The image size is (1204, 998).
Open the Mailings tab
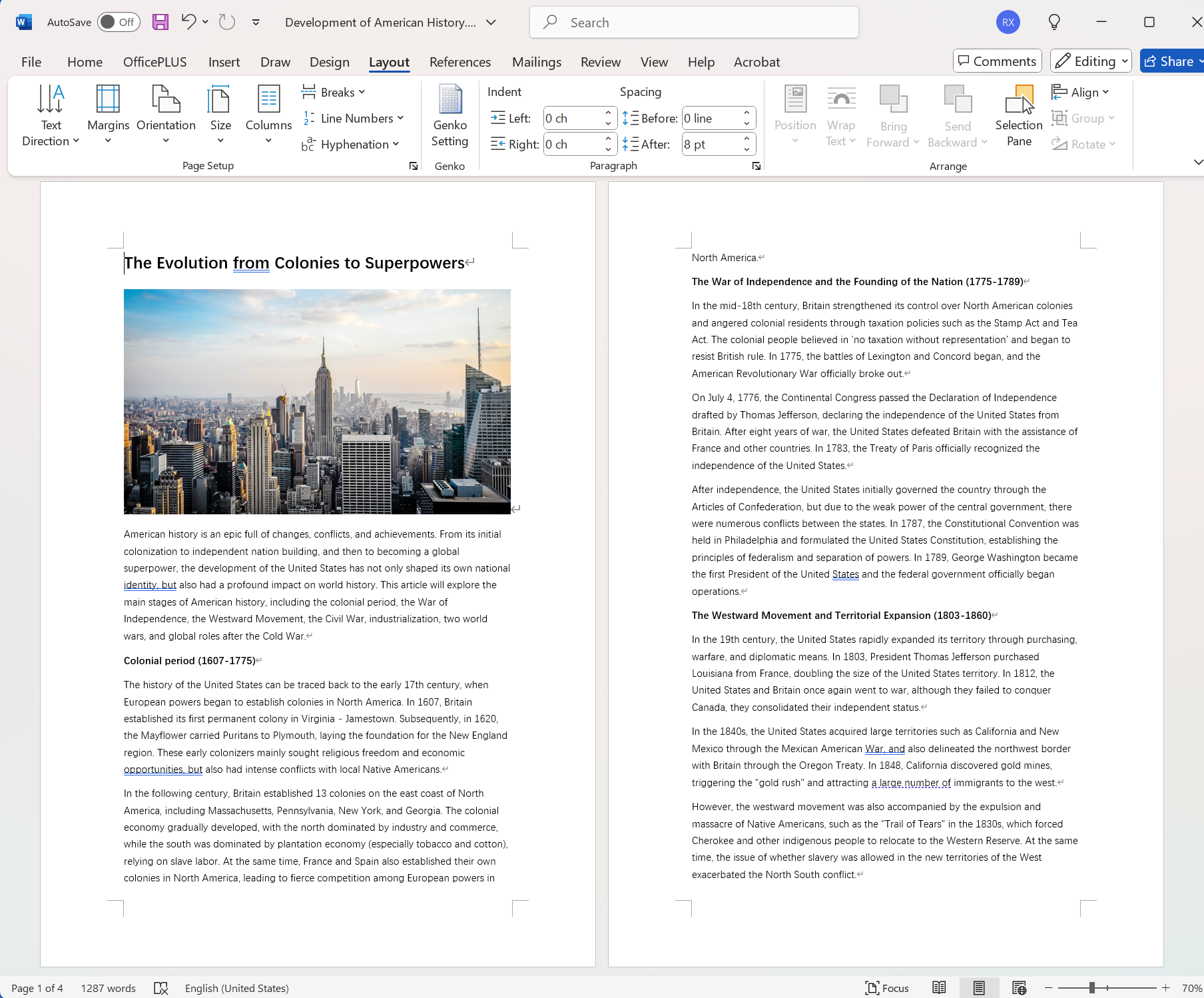click(537, 61)
